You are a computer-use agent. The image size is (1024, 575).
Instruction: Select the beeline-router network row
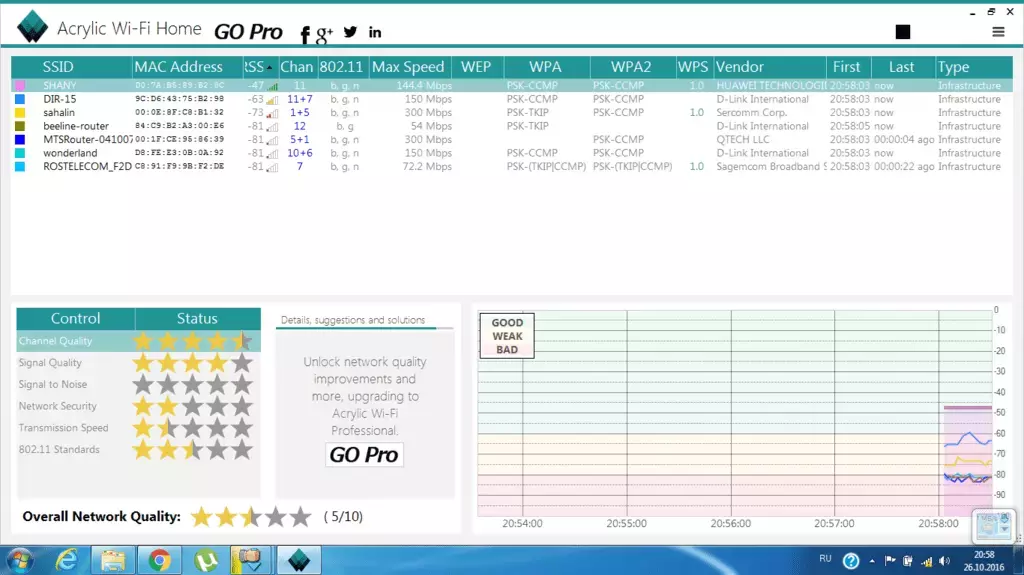click(x=511, y=126)
